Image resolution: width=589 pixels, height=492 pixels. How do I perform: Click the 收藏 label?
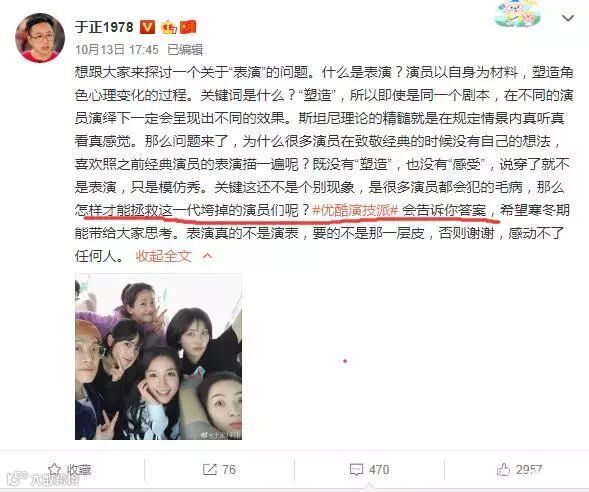click(x=79, y=469)
